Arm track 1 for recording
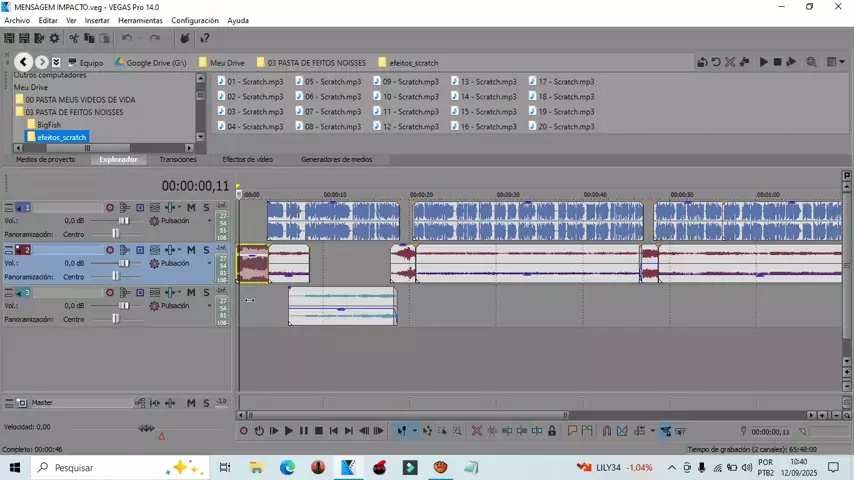Viewport: 854px width, 480px height. [x=110, y=208]
